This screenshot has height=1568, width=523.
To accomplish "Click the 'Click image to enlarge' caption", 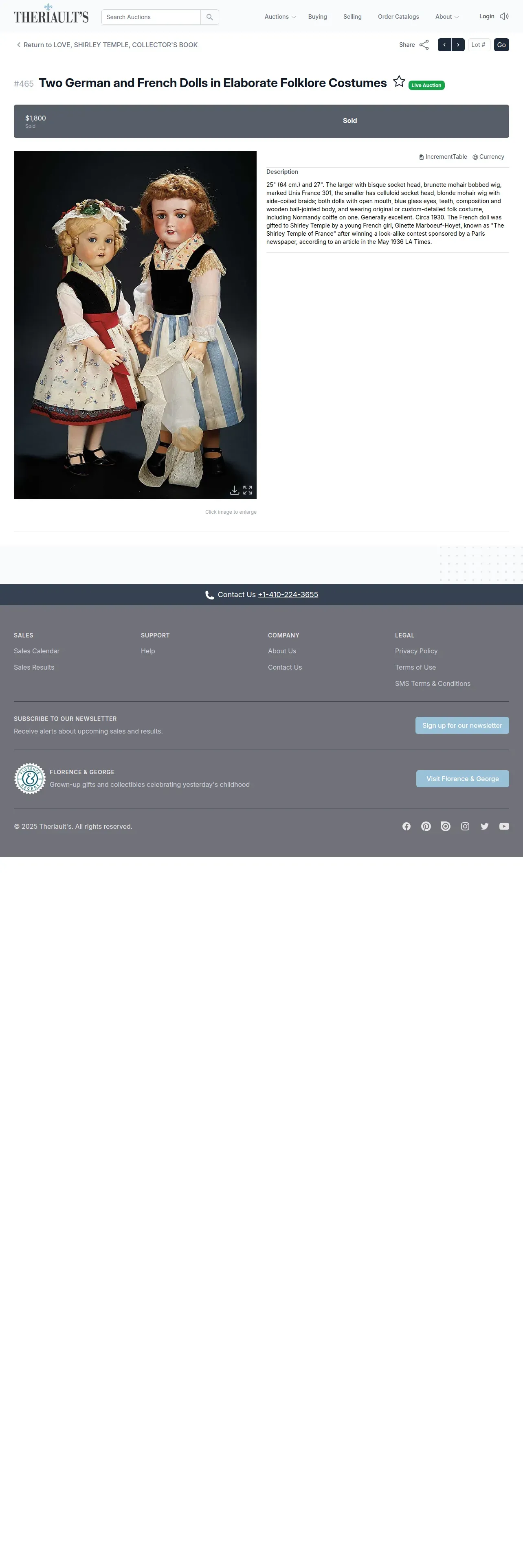I will 231,512.
